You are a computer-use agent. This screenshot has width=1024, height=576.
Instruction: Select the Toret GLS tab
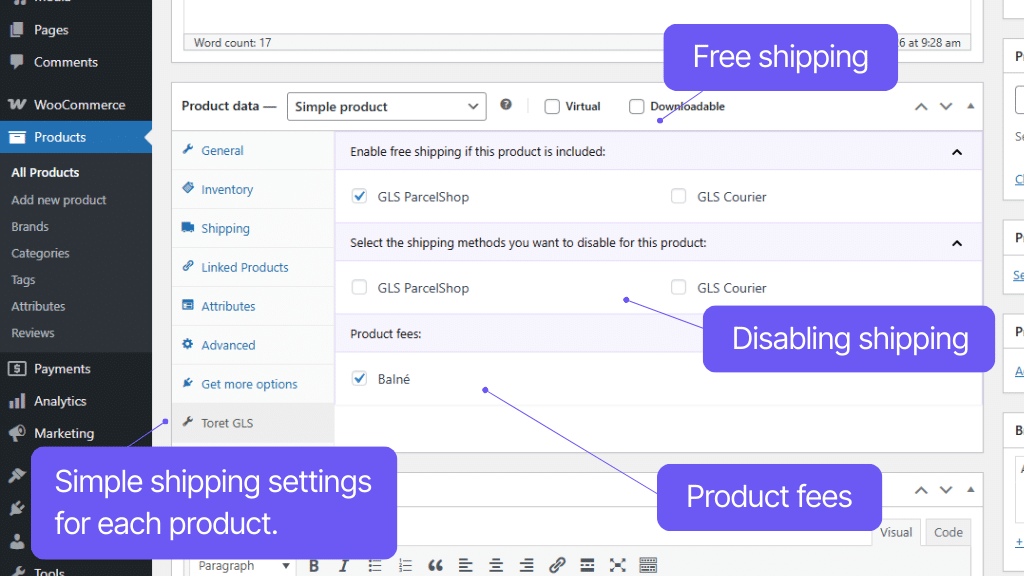click(x=253, y=423)
